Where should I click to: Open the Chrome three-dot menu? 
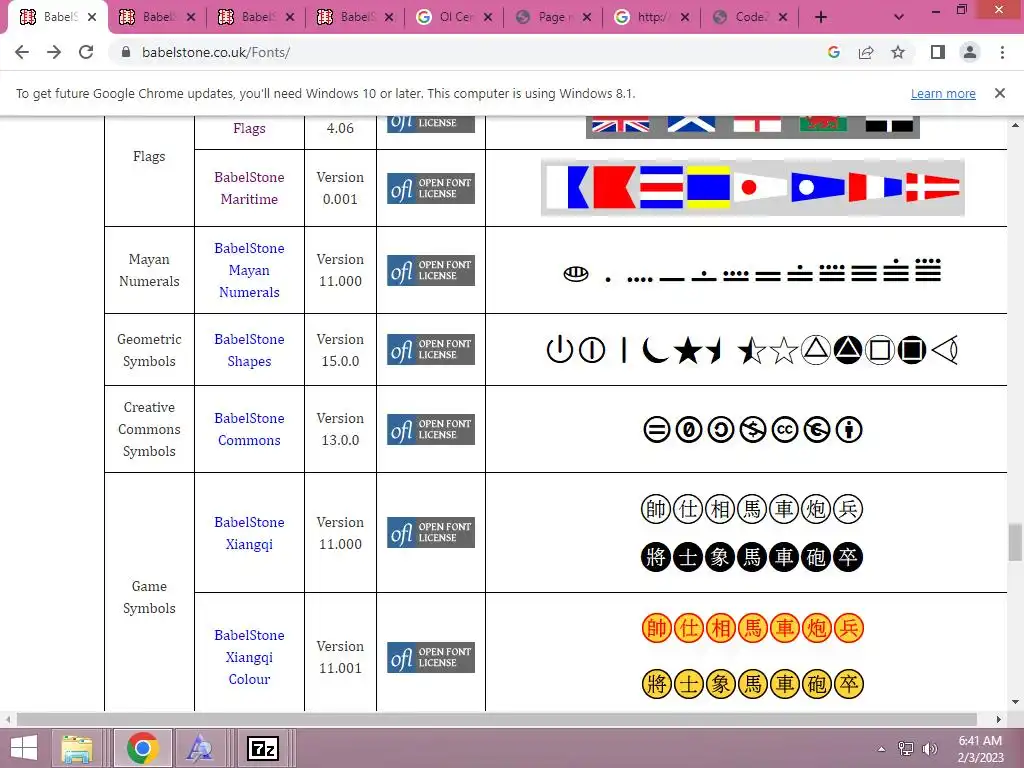click(x=1002, y=52)
